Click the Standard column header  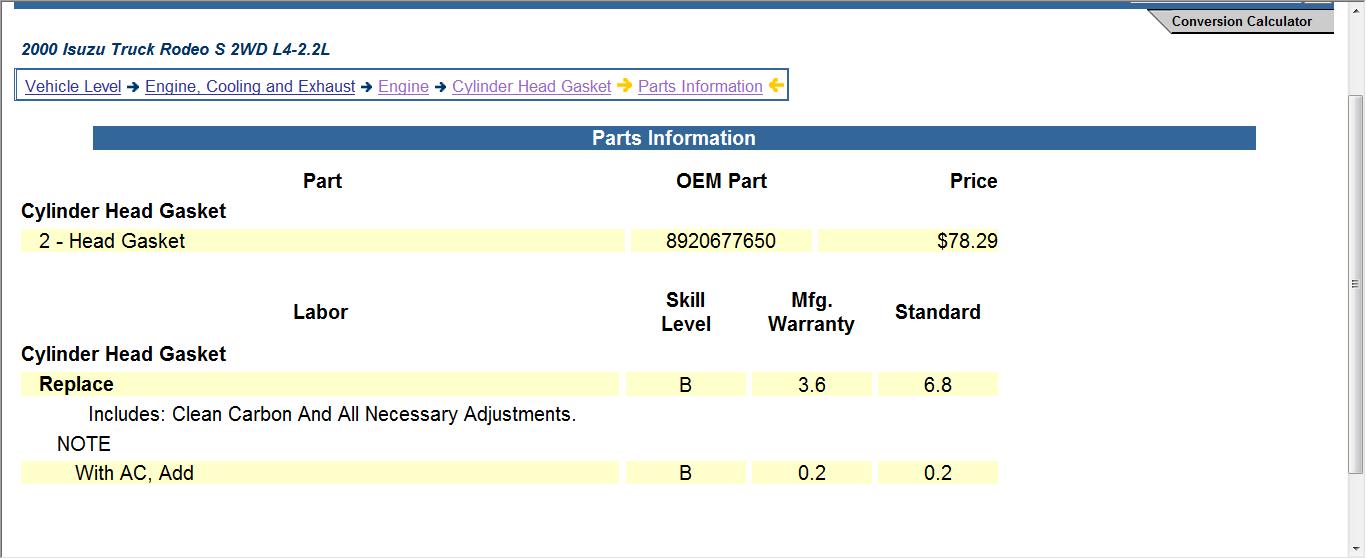click(x=938, y=312)
